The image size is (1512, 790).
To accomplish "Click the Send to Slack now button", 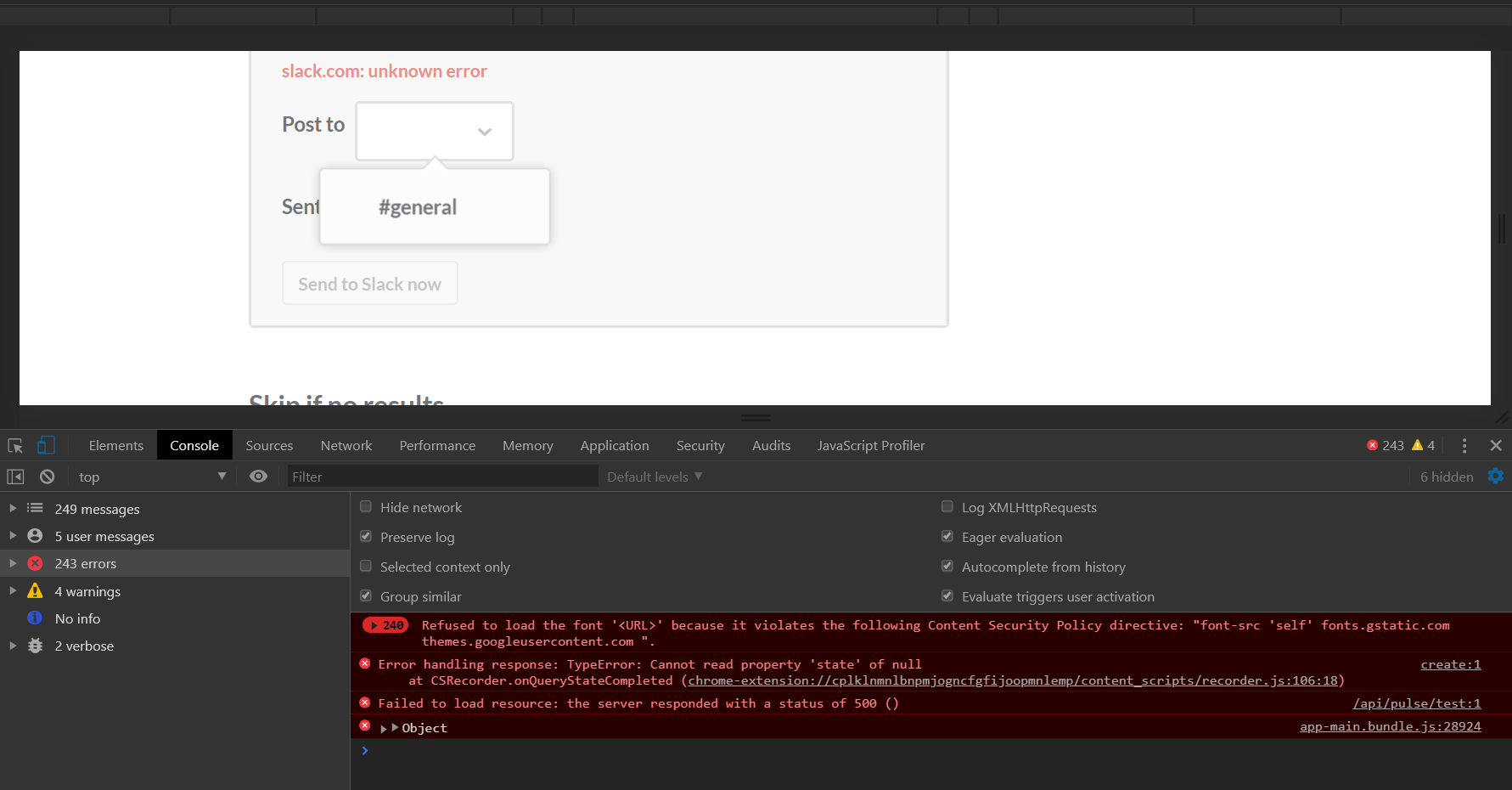I will [370, 284].
